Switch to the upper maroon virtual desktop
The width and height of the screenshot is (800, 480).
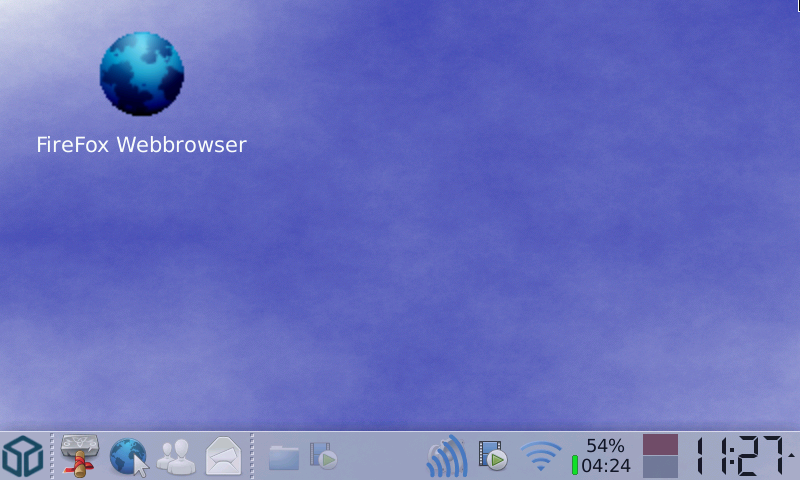[660, 445]
